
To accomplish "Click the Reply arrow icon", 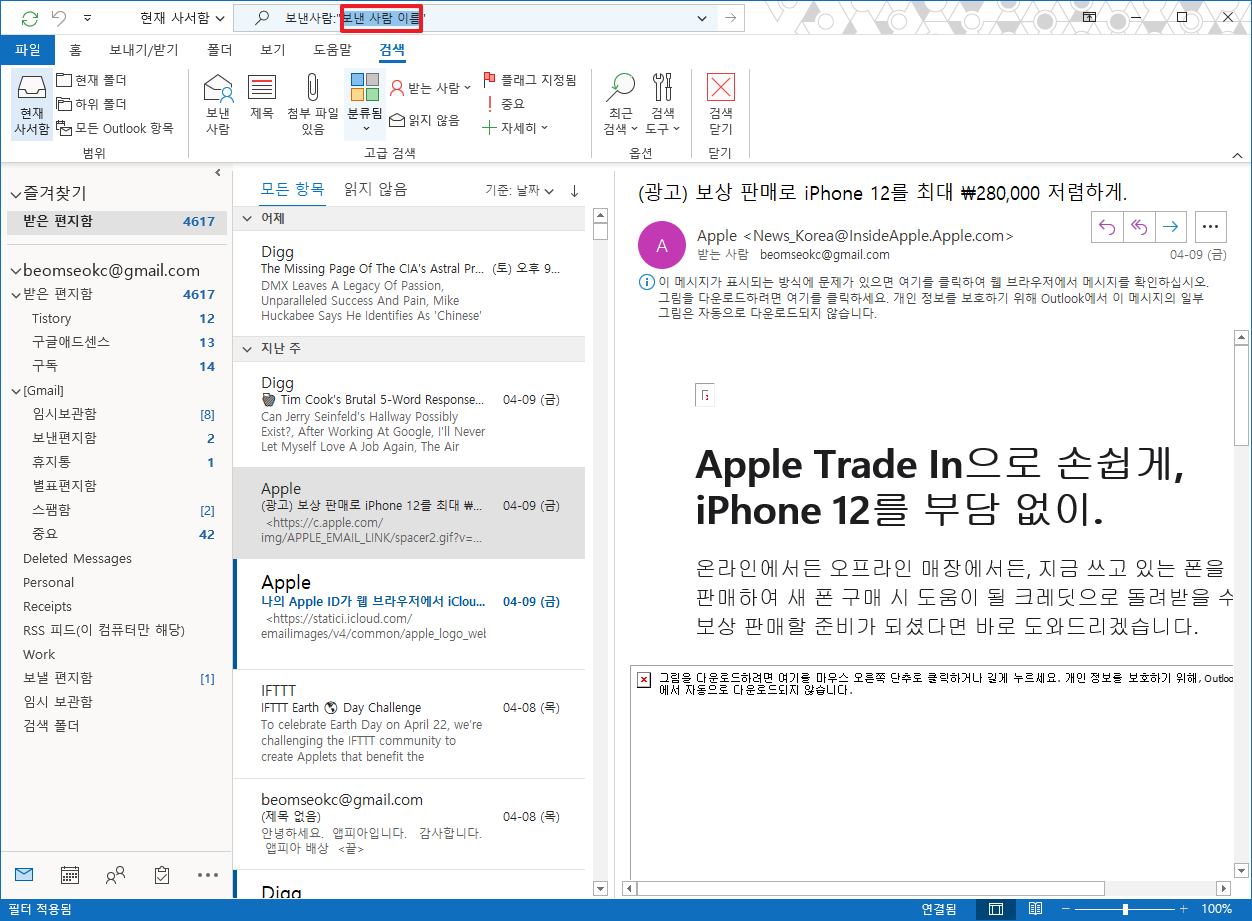I will 1107,226.
